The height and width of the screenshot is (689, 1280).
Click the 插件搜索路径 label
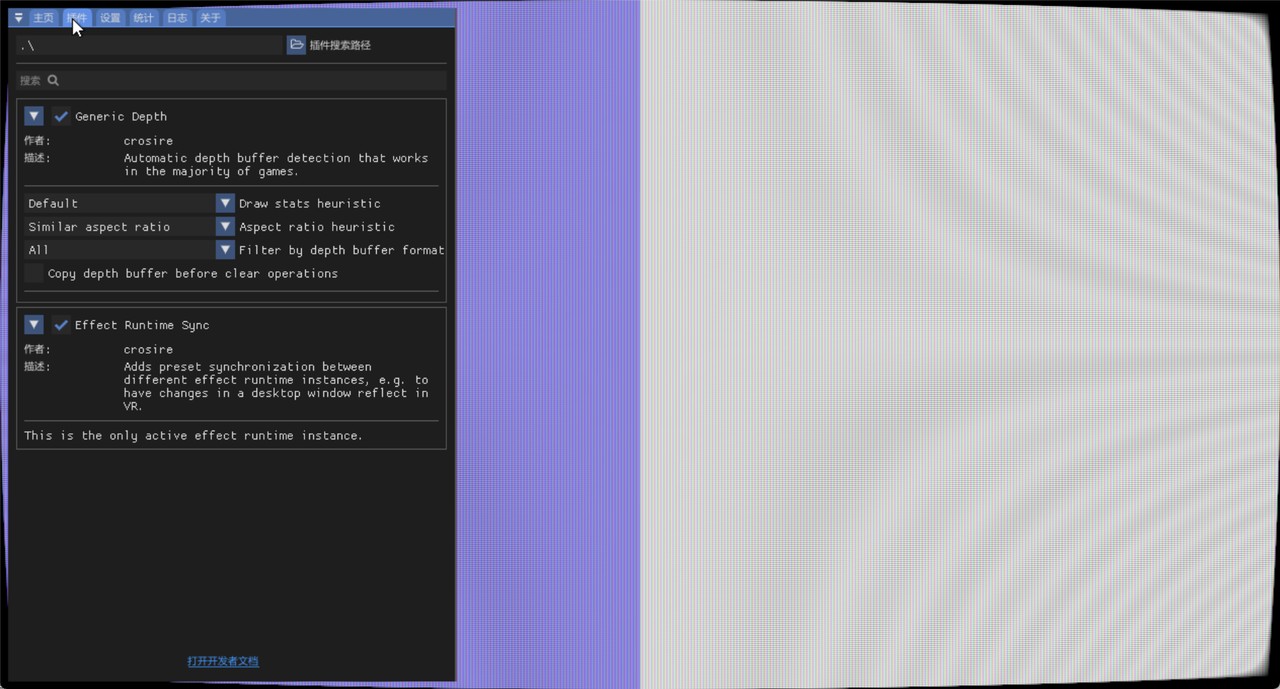(x=340, y=45)
